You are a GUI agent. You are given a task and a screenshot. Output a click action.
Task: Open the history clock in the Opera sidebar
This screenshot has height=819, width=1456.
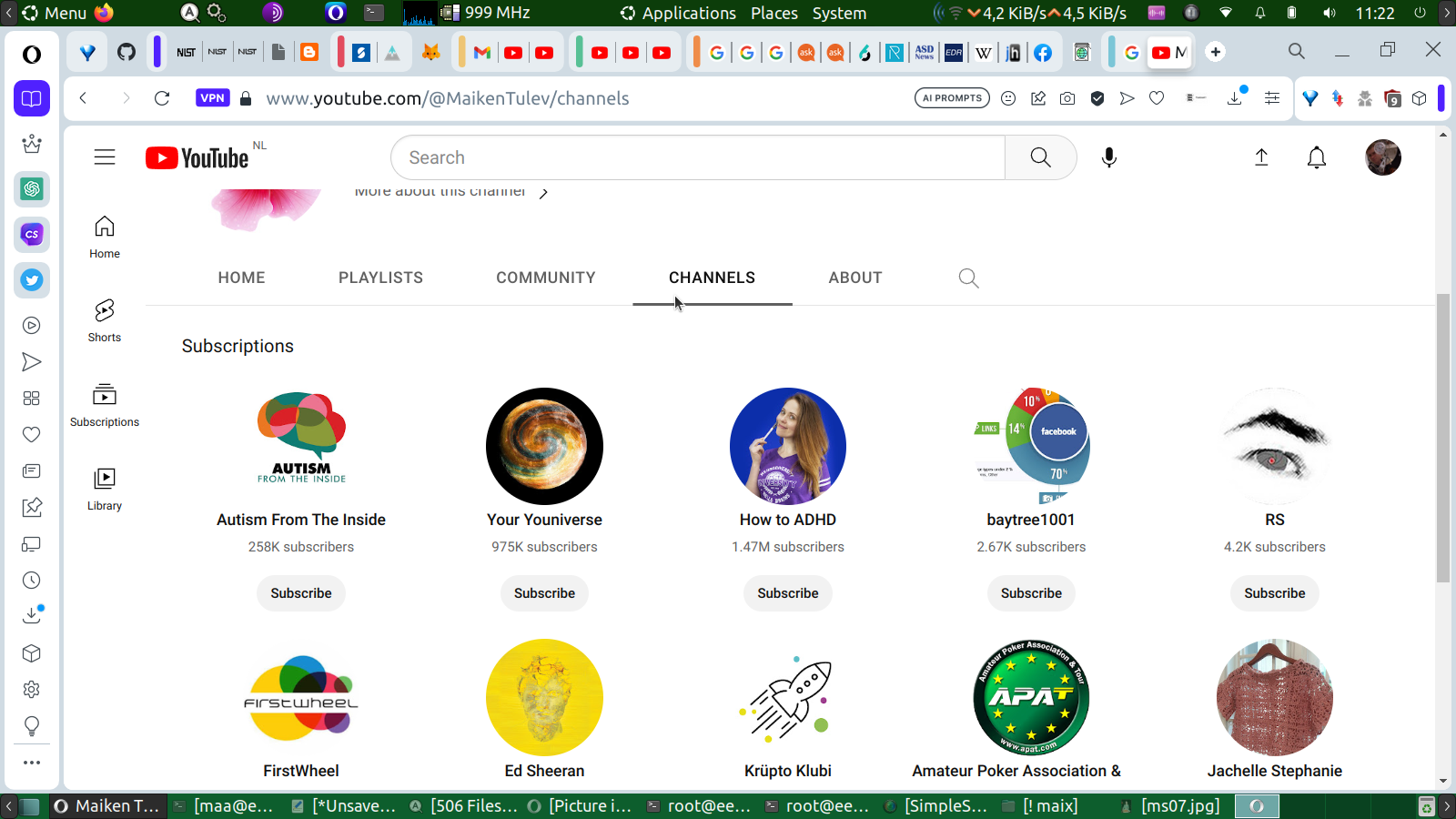pyautogui.click(x=32, y=581)
